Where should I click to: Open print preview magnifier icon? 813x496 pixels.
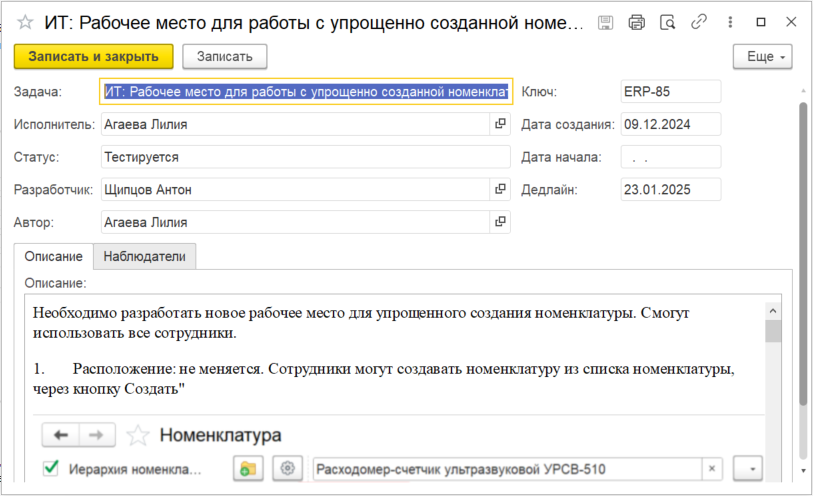(x=667, y=22)
